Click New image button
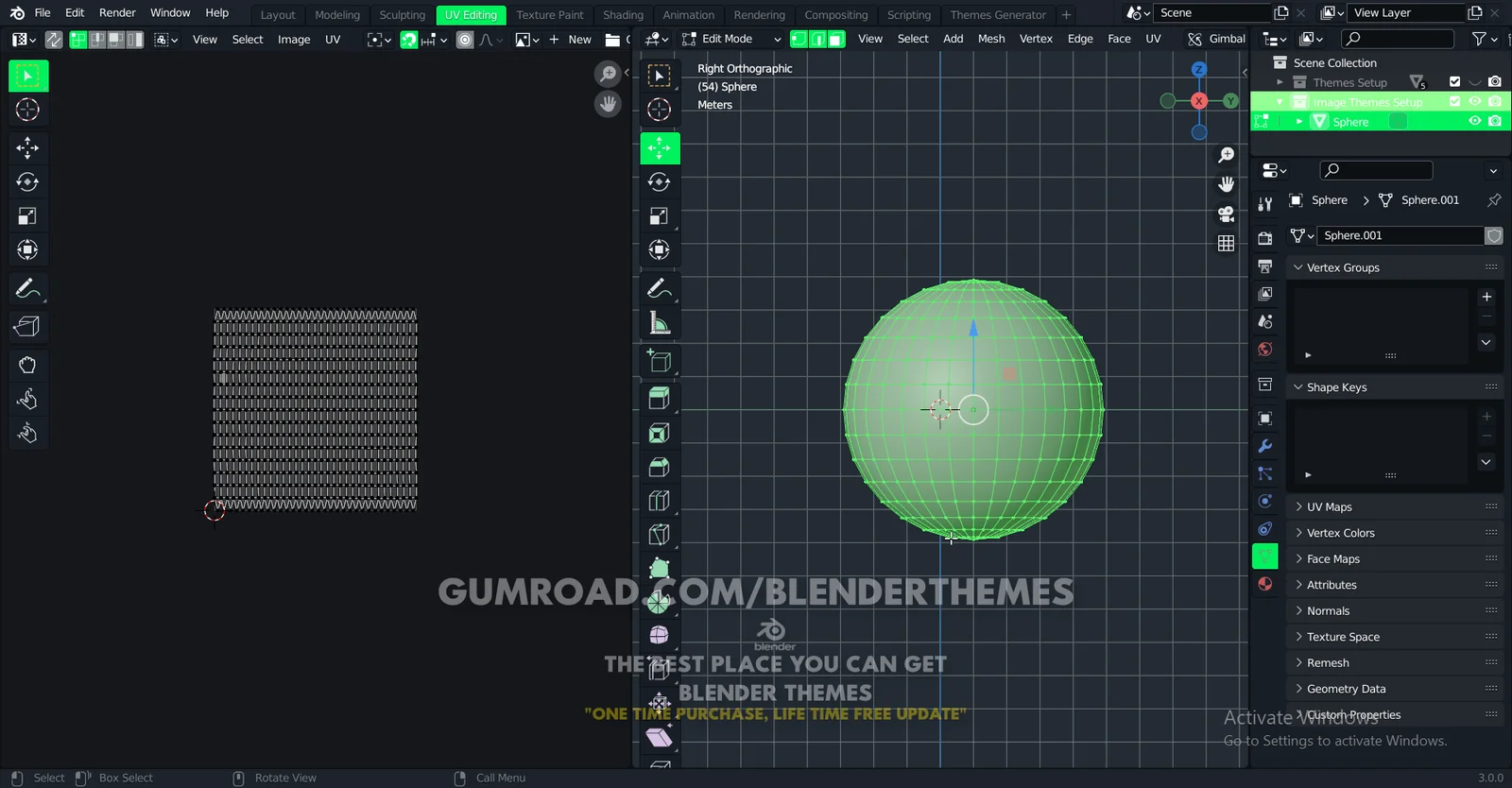 [571, 40]
